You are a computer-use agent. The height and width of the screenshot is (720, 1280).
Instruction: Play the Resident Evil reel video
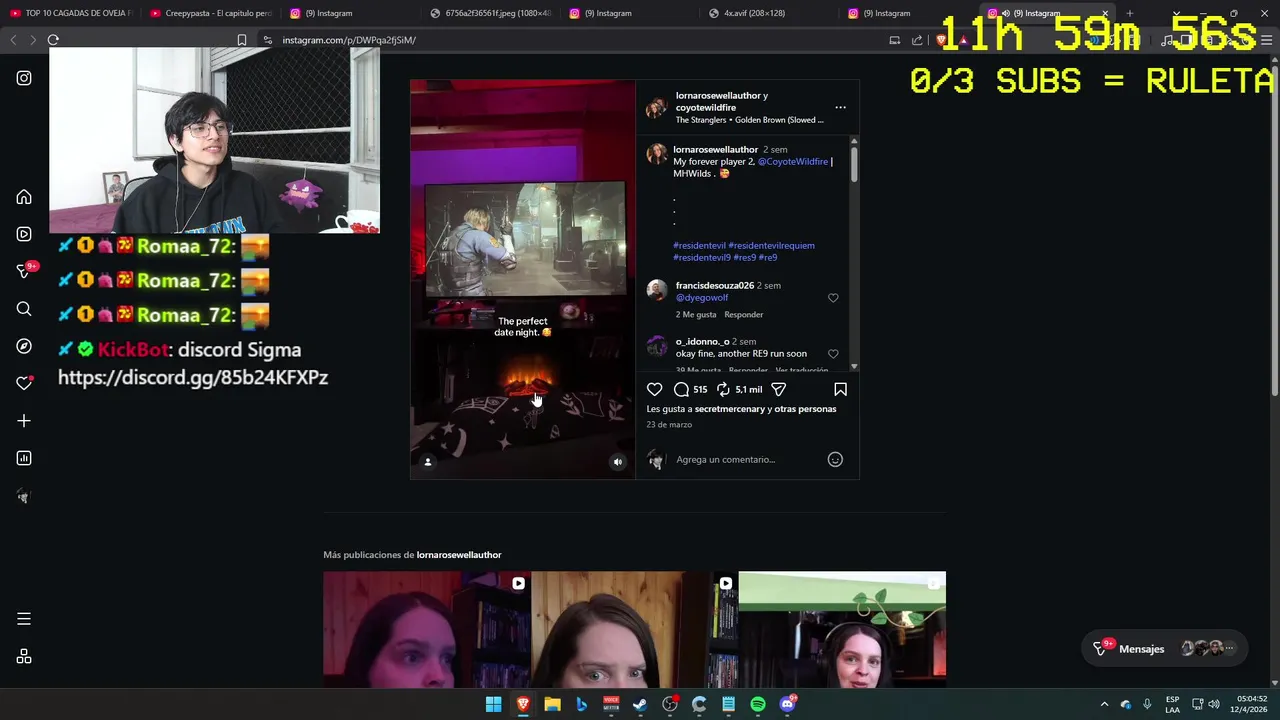[x=522, y=279]
